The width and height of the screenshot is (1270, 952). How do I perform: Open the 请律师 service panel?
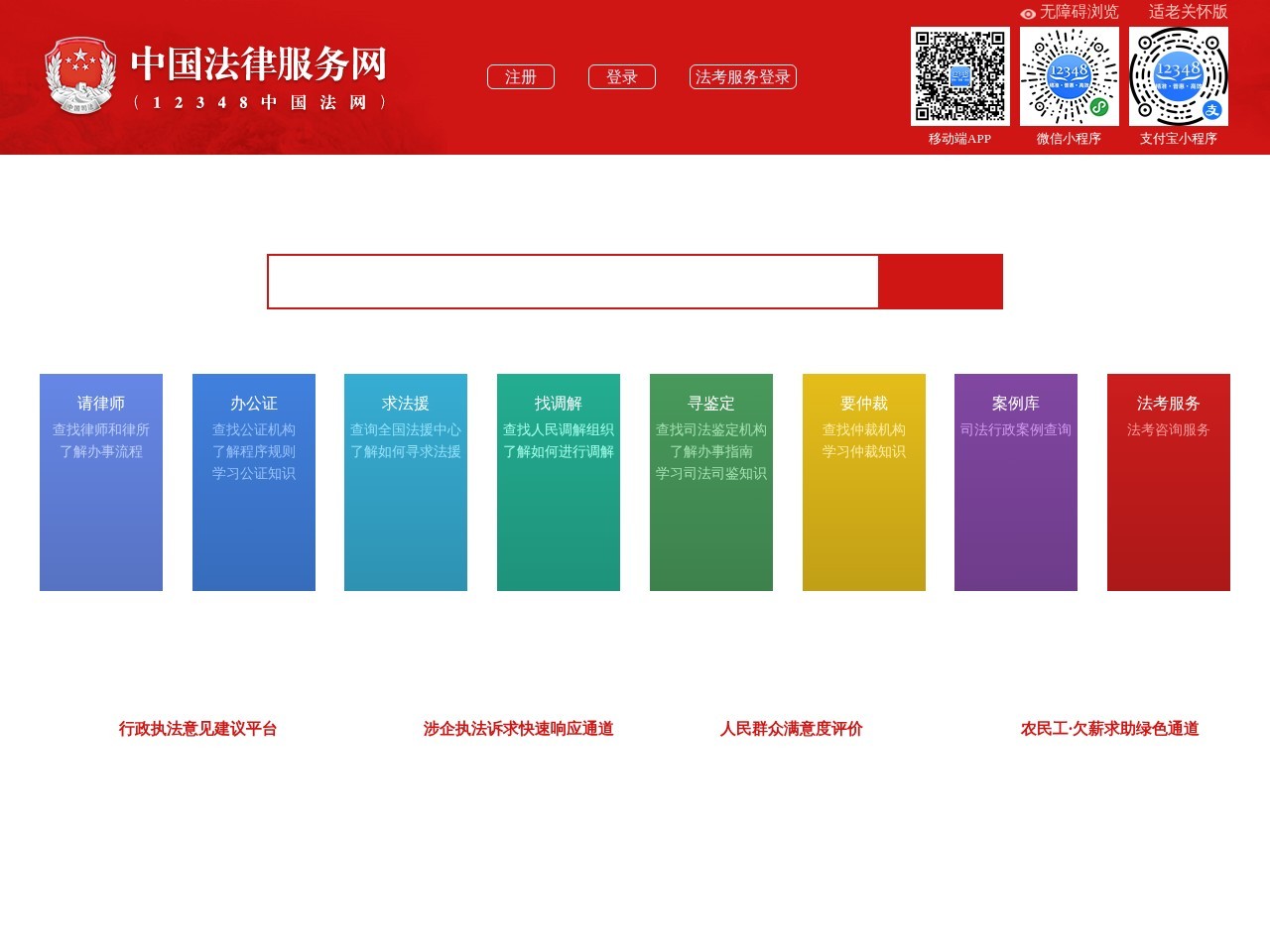pyautogui.click(x=100, y=482)
